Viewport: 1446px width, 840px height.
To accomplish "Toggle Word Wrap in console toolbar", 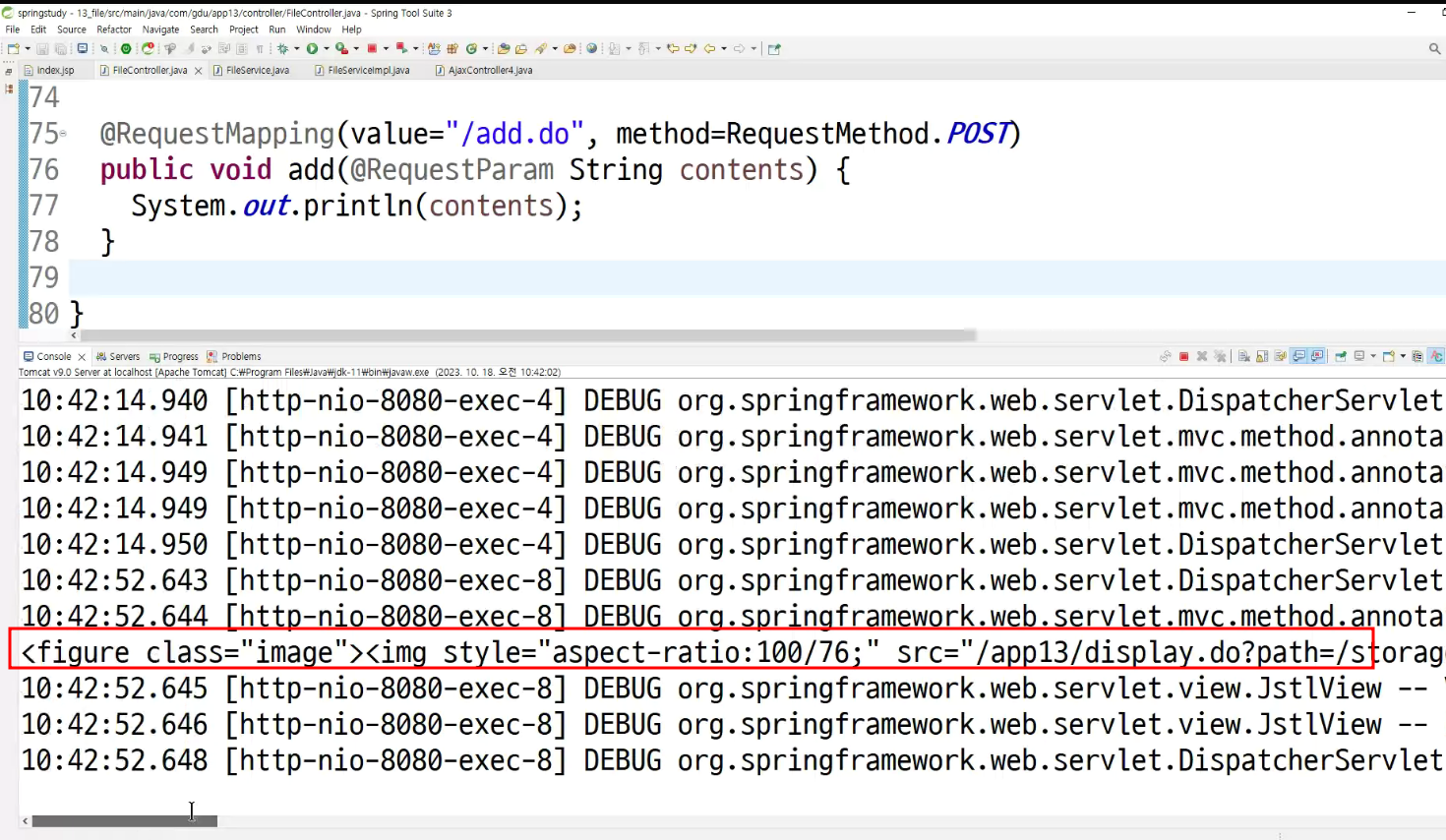I will [1281, 356].
